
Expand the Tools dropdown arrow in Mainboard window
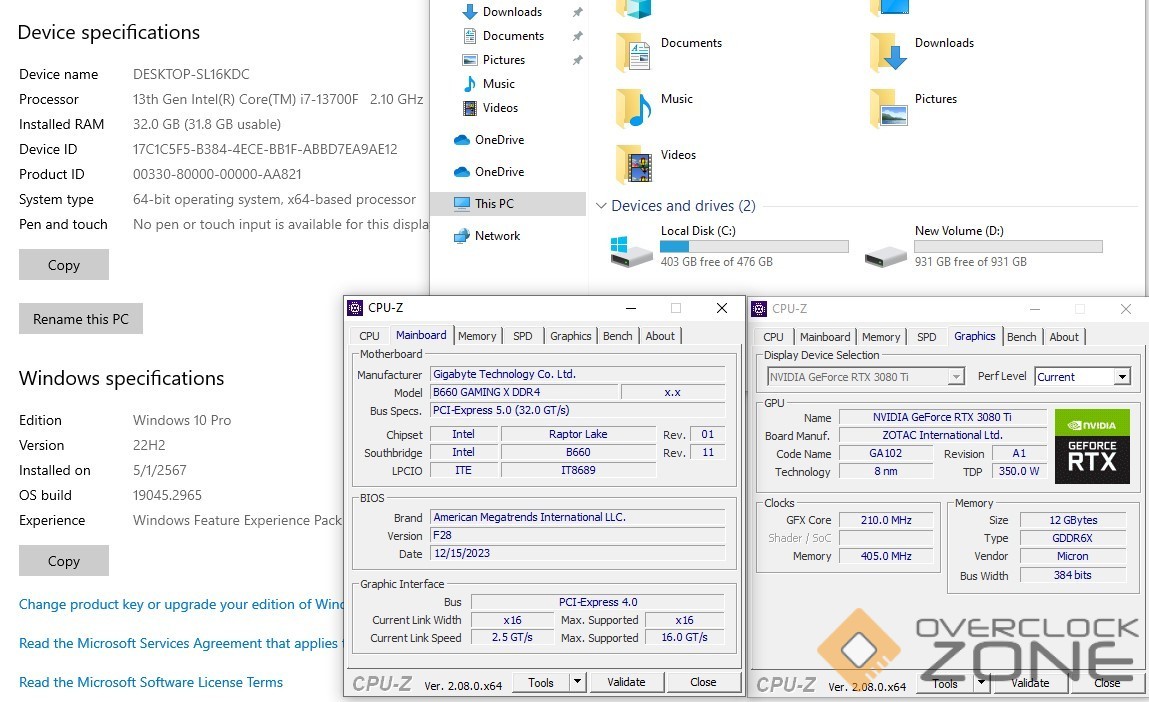pos(577,682)
